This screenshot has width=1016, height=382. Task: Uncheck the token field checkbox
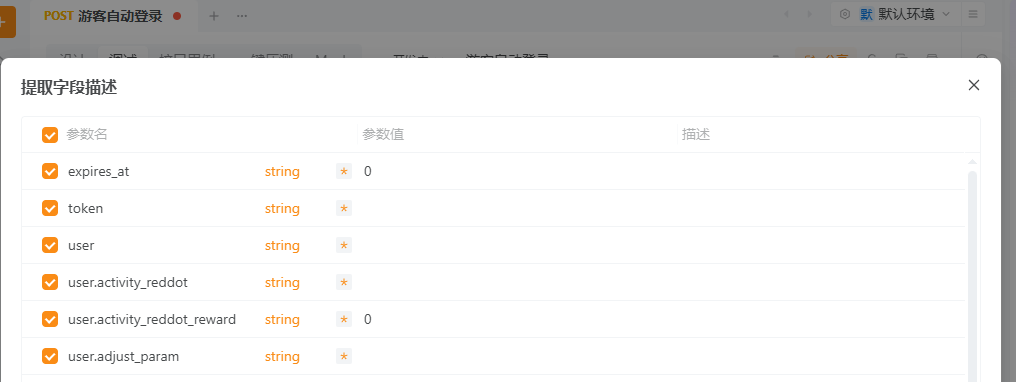(x=50, y=208)
